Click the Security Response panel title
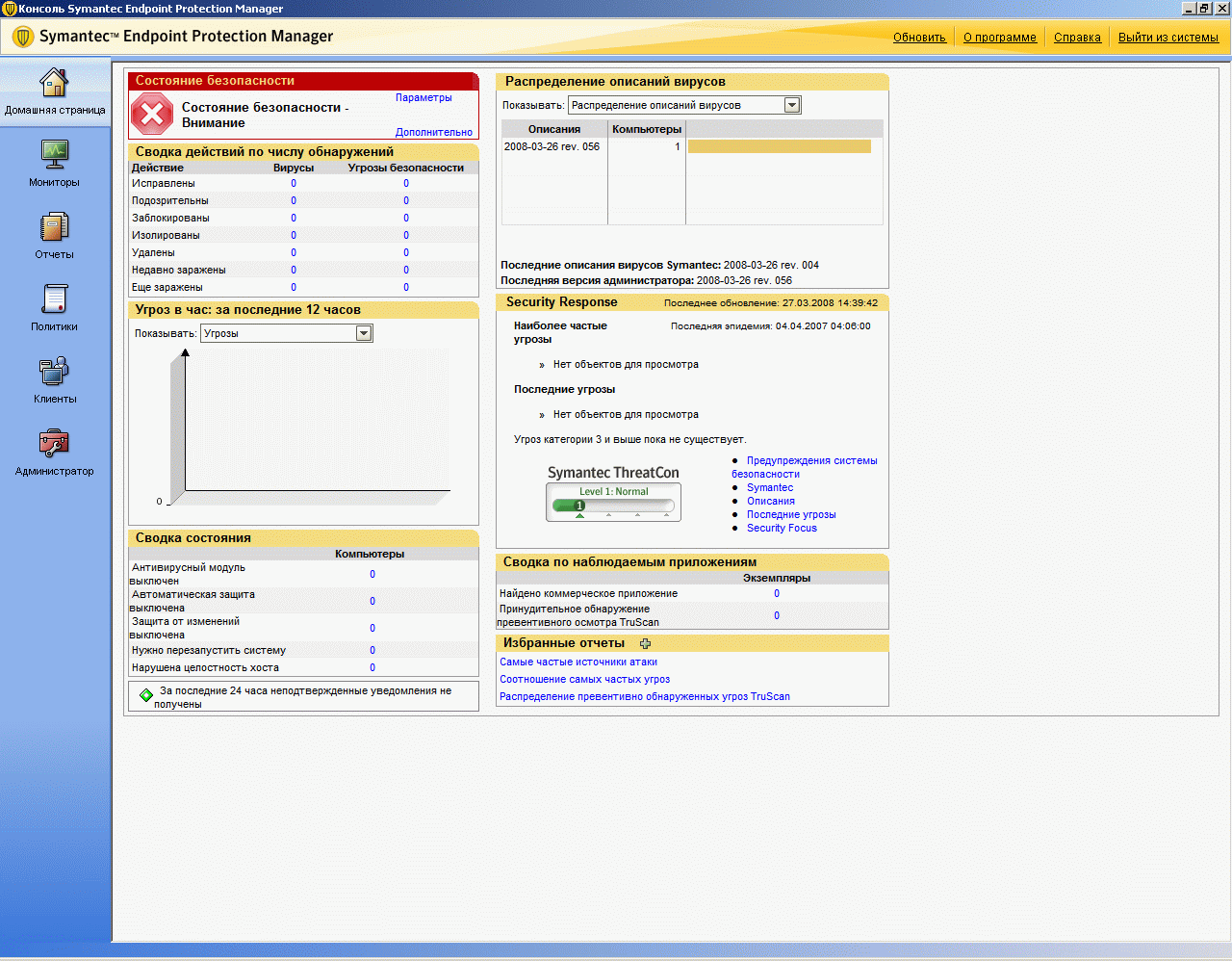 click(562, 302)
